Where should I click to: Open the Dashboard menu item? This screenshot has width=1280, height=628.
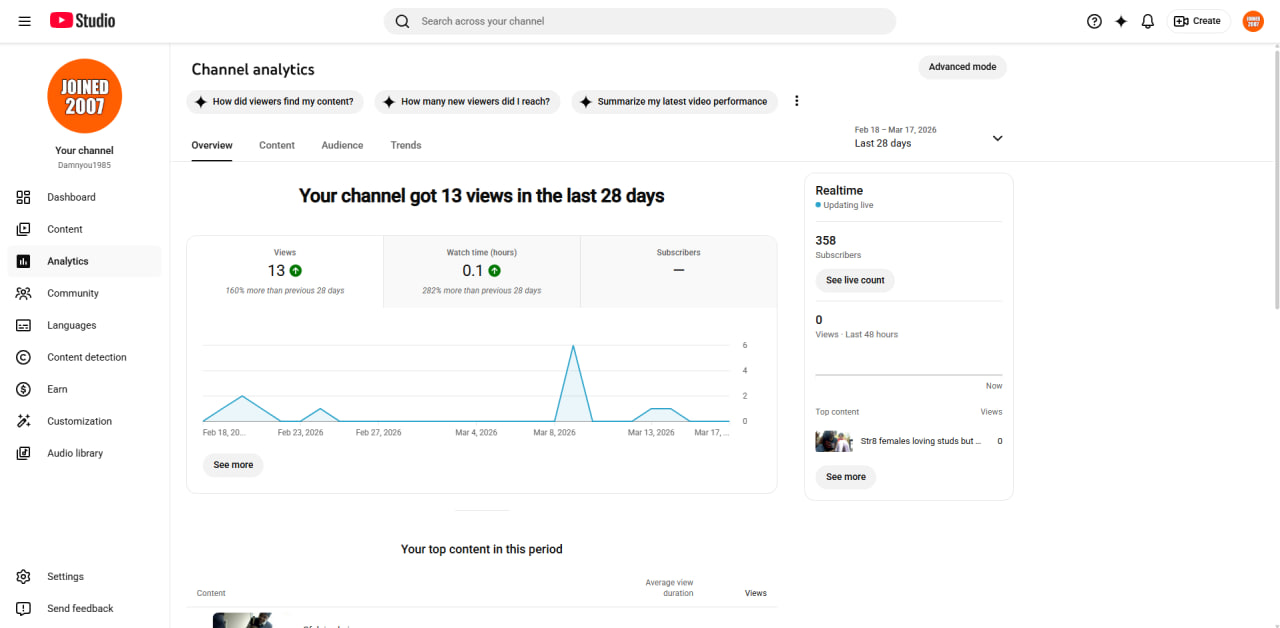pyautogui.click(x=84, y=197)
